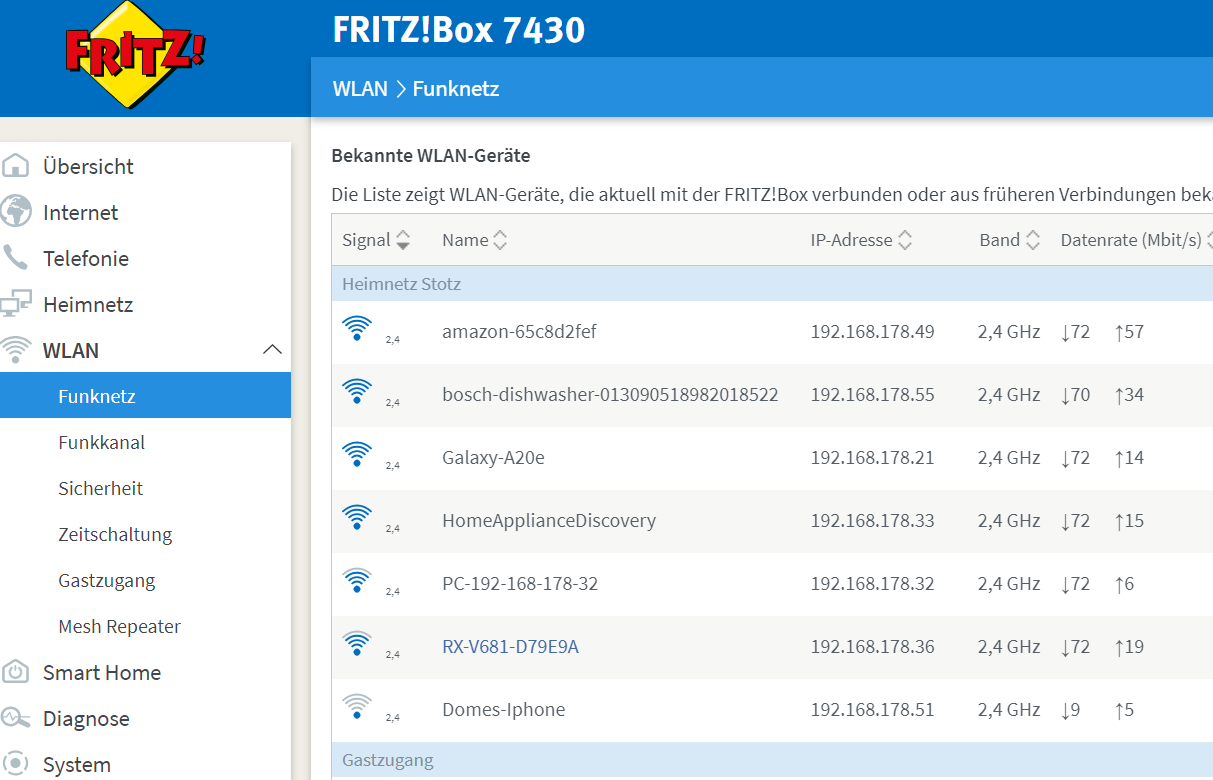Screen dimensions: 1213x780
Task: Open the Sicherheit settings page
Action: pos(100,488)
